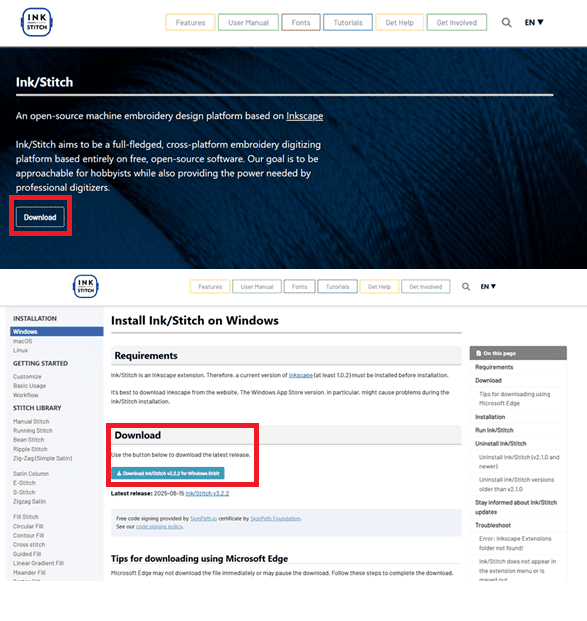This screenshot has width=587, height=621.
Task: Expand the EN language dropdown in top header
Action: 534,23
